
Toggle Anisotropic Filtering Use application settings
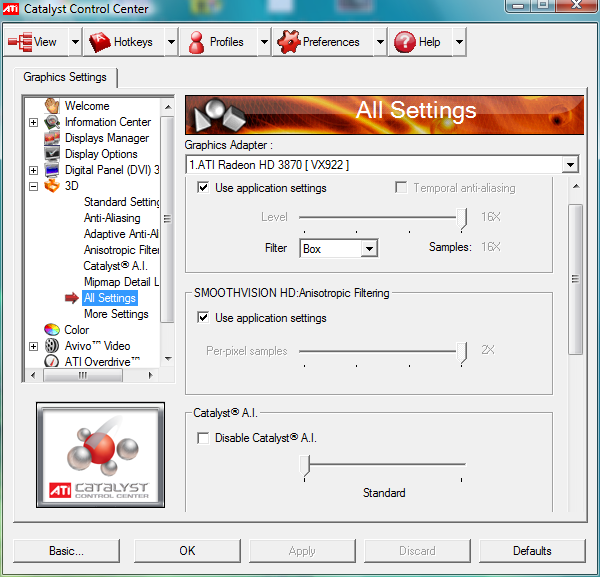203,318
